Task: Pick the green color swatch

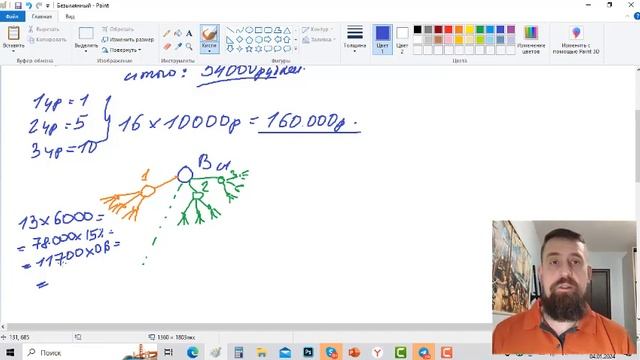Action: tap(480, 29)
